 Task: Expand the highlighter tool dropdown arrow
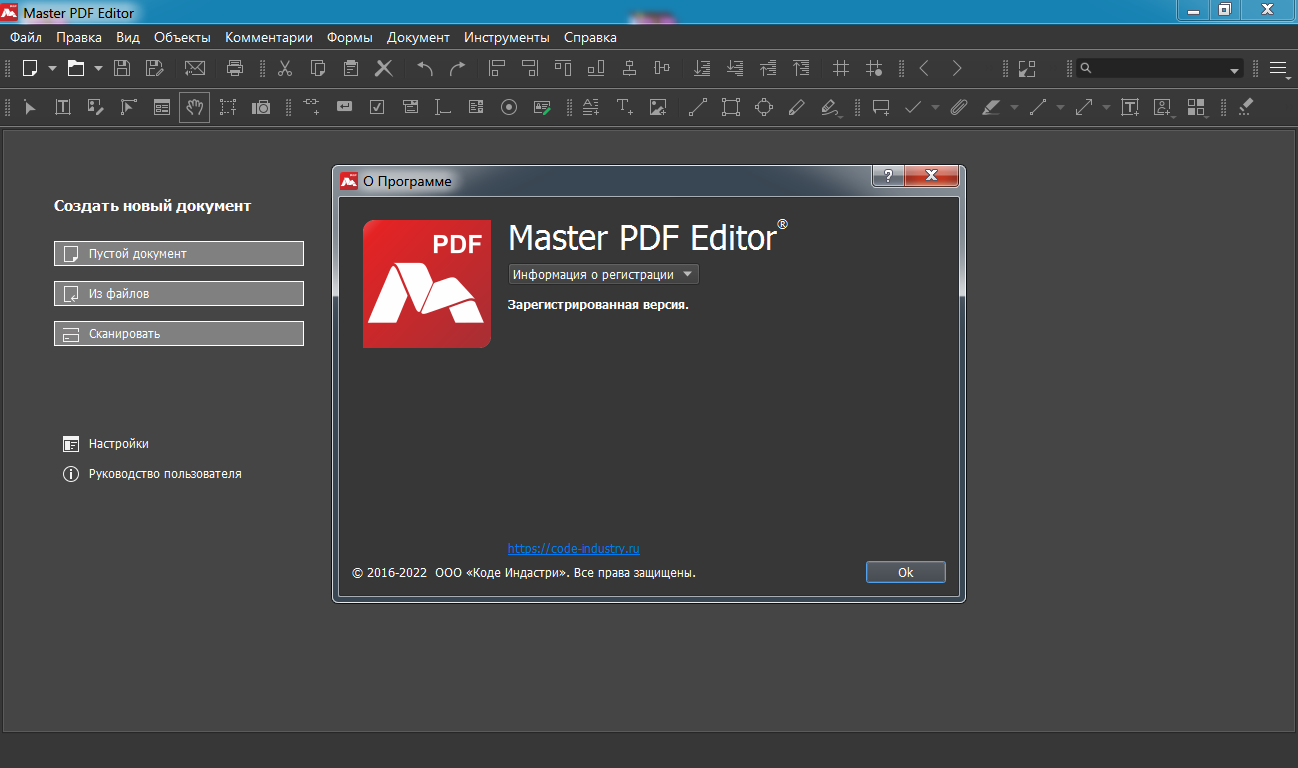pyautogui.click(x=1014, y=107)
